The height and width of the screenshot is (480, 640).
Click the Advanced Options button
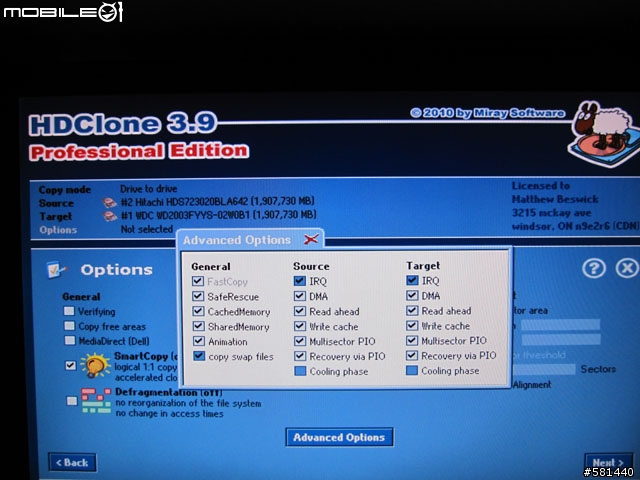[x=339, y=437]
